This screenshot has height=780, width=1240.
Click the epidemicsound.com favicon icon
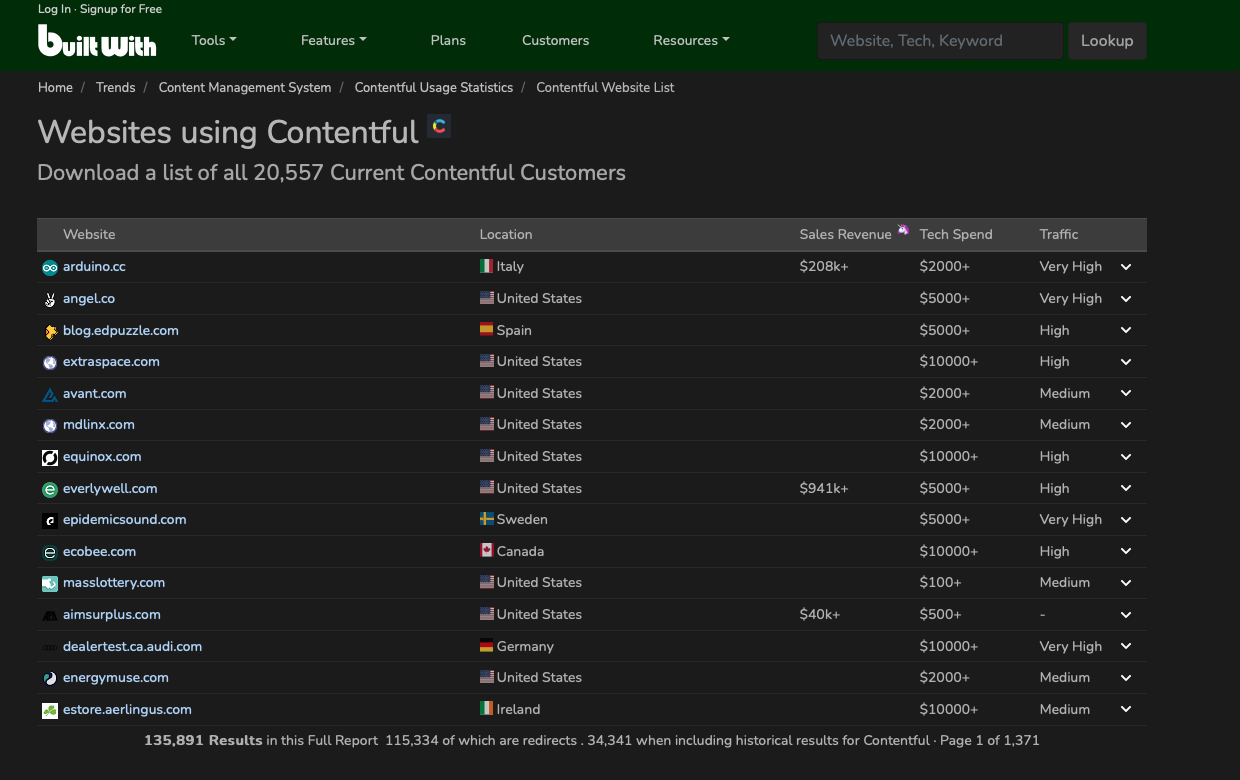coord(50,520)
